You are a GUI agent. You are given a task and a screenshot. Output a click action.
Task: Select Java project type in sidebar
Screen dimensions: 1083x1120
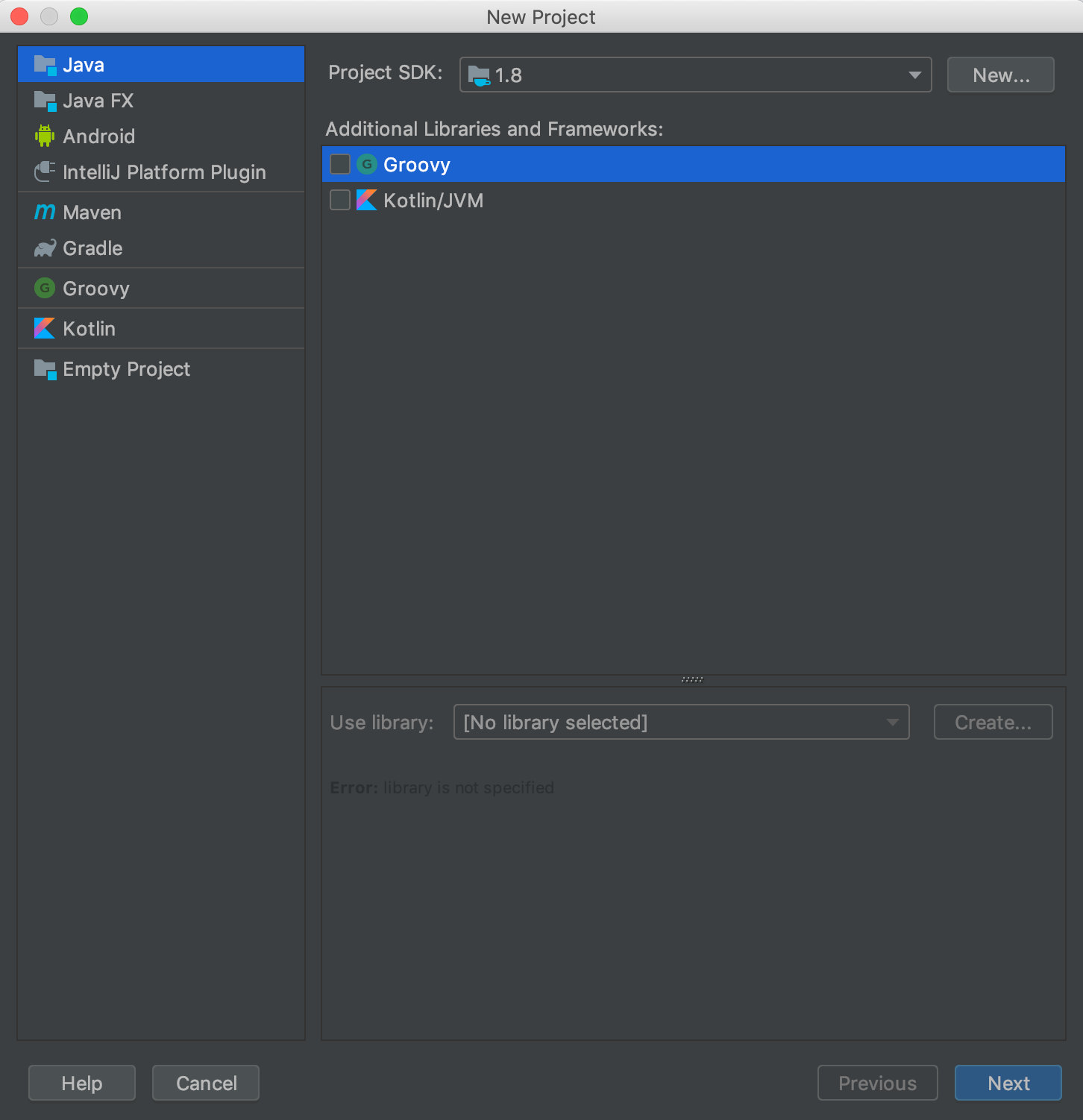(x=161, y=65)
